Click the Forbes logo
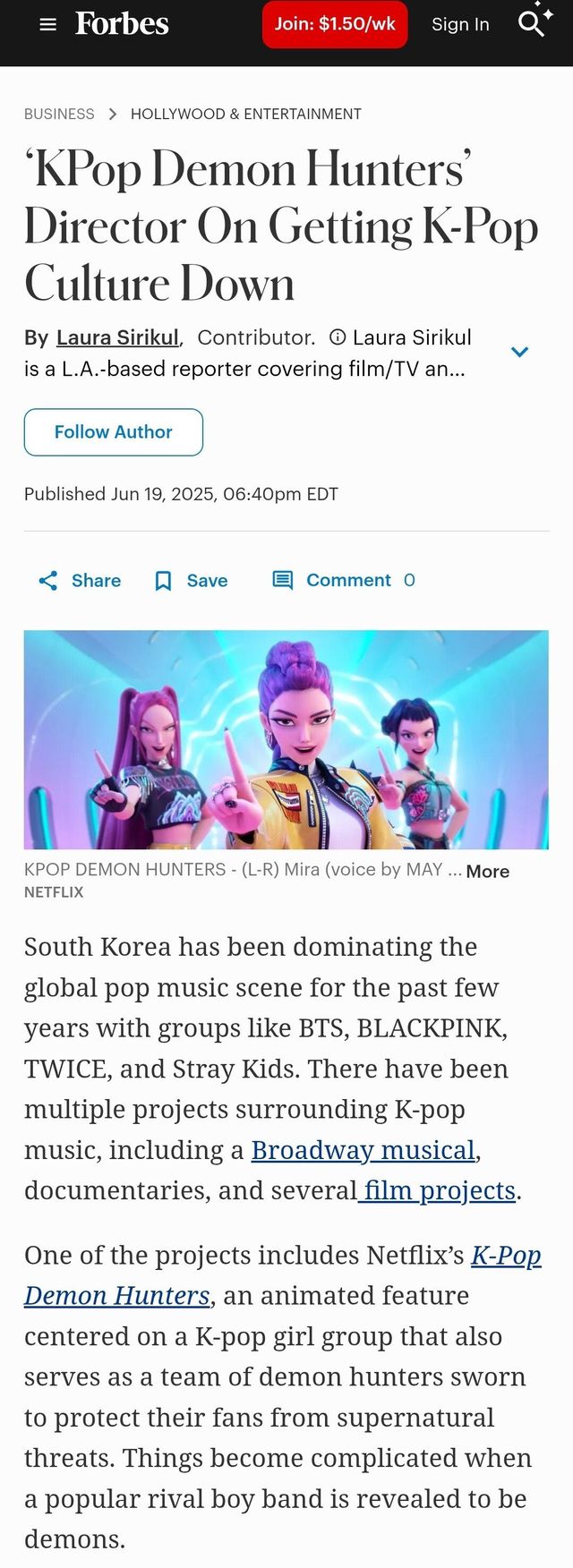 122,24
